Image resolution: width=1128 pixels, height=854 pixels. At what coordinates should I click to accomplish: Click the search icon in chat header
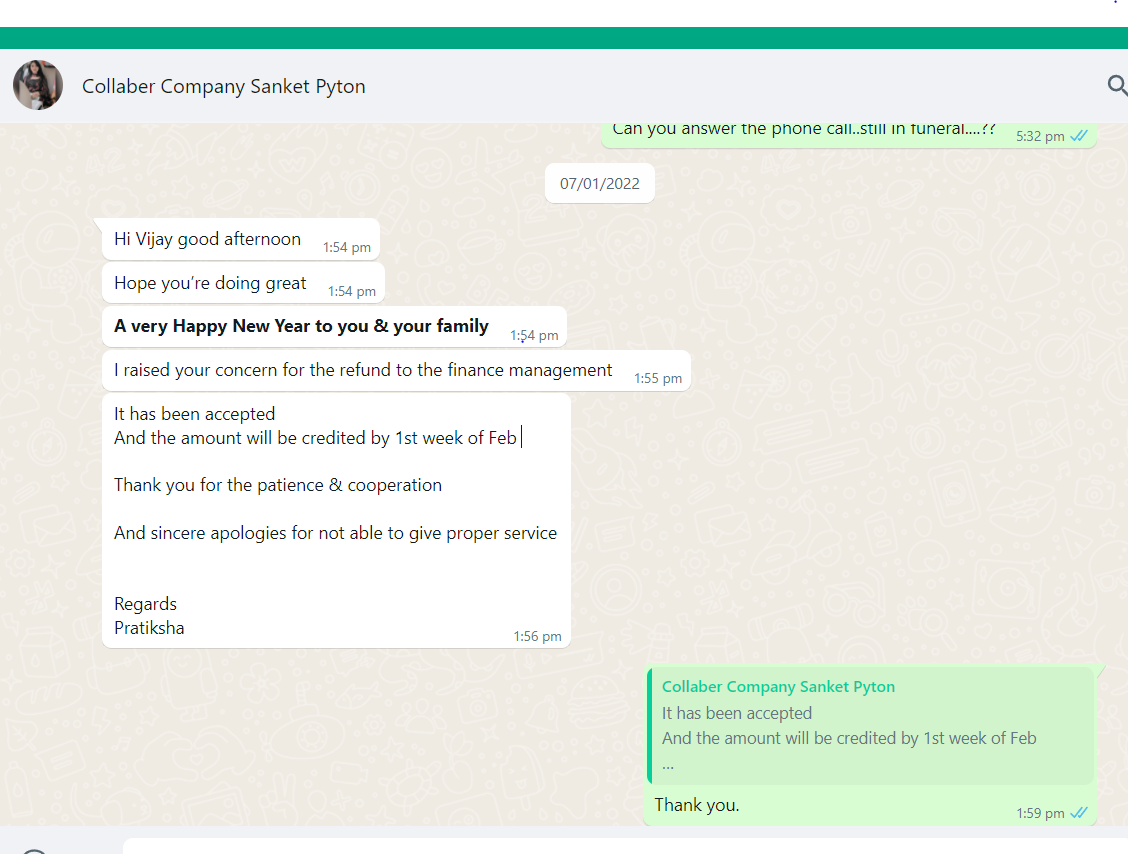click(1116, 86)
